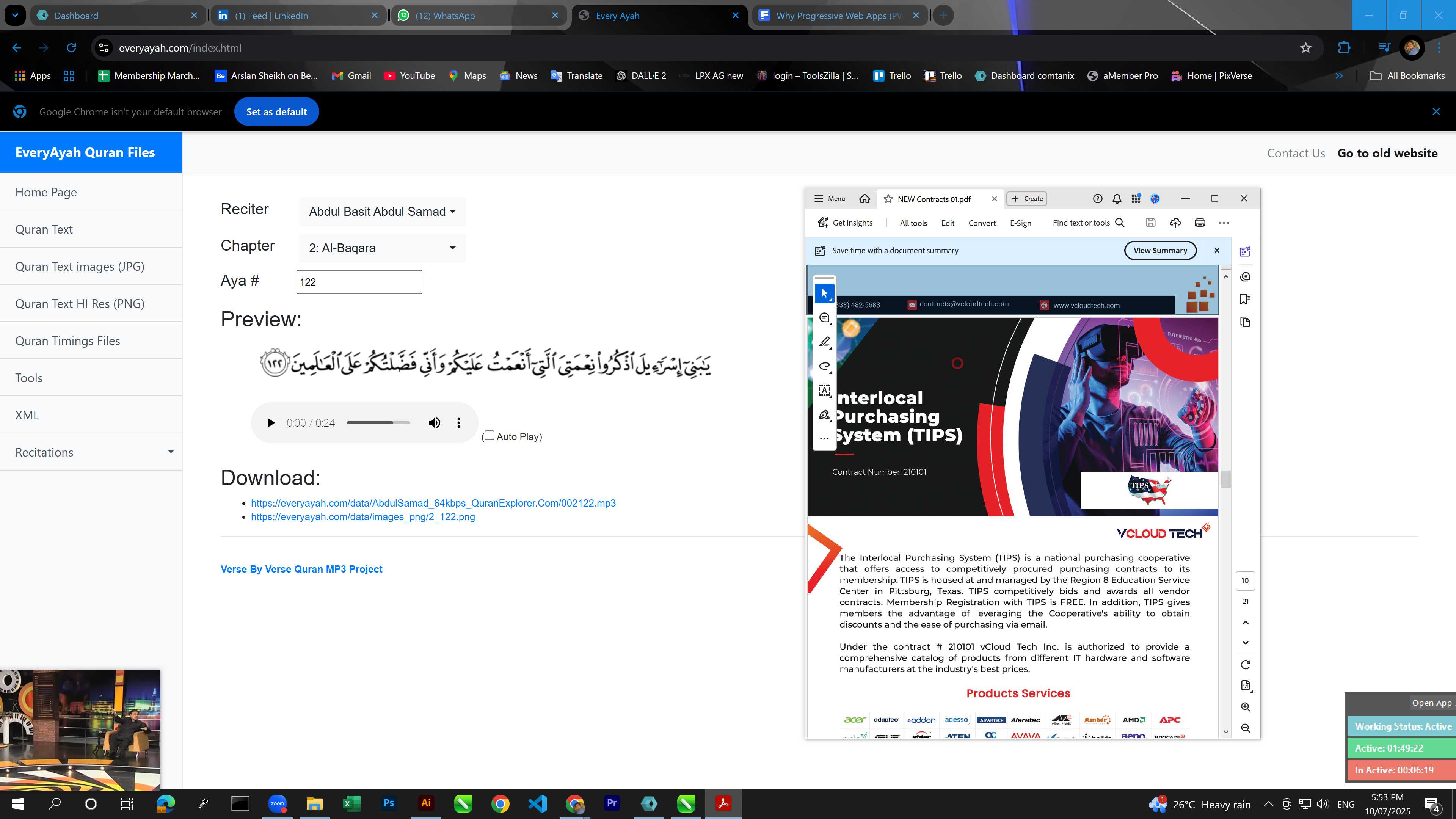Click the Aya number input field
1456x819 pixels.
pos(359,282)
